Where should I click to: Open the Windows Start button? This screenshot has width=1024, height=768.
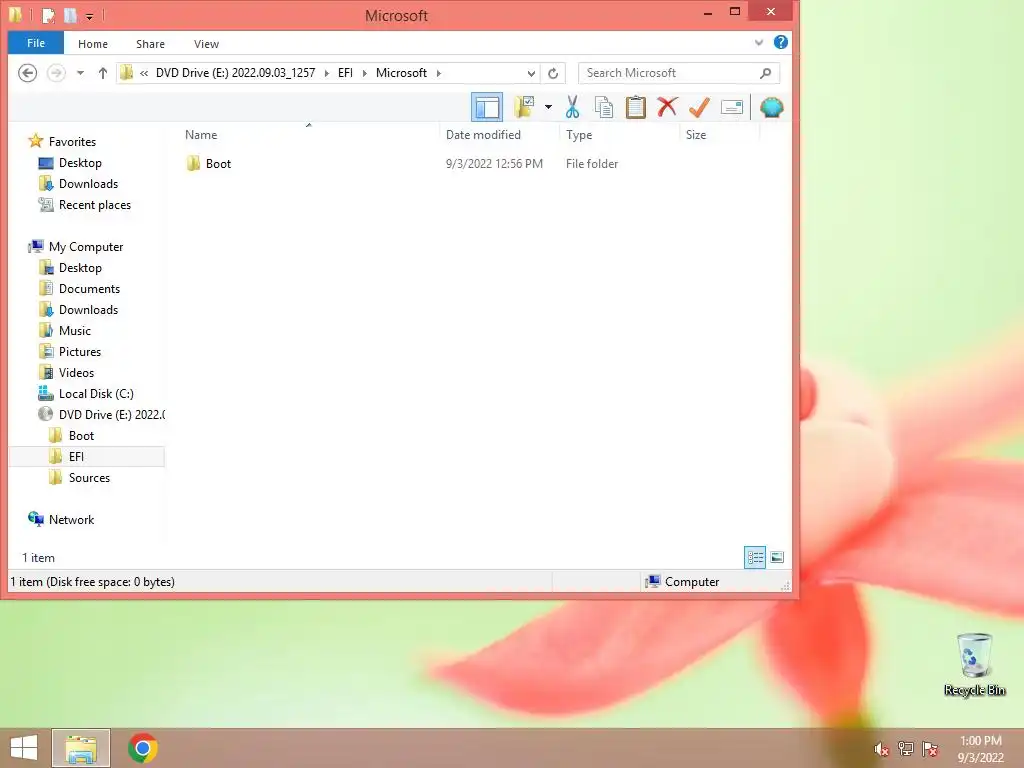(x=24, y=748)
